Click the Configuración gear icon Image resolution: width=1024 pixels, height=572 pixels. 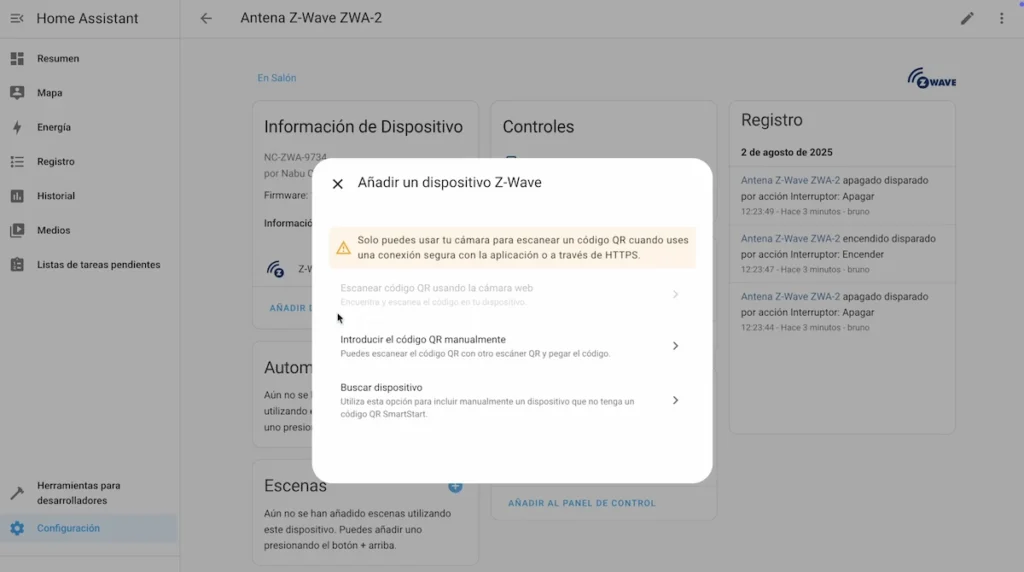(17, 528)
